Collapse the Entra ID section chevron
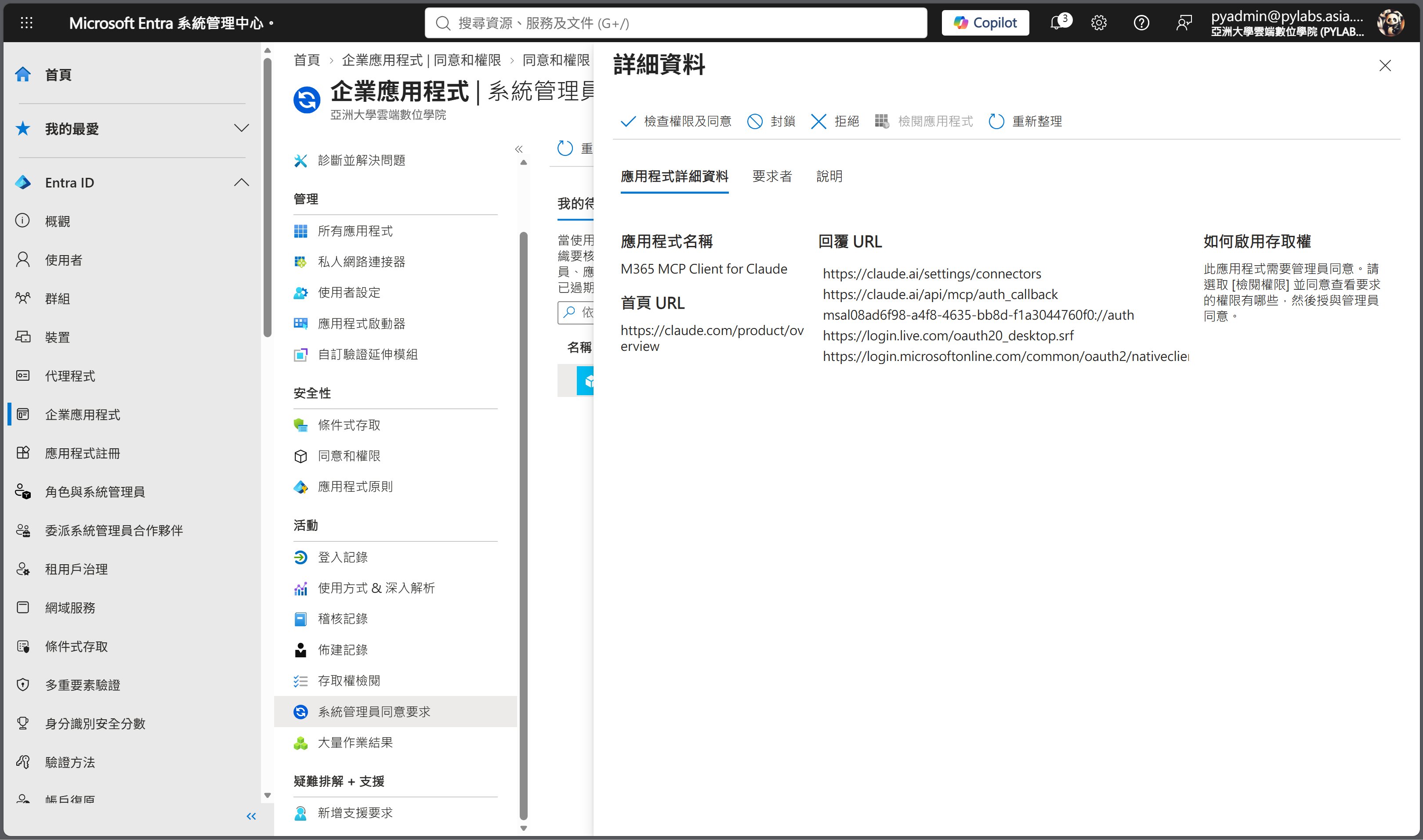 coord(241,182)
